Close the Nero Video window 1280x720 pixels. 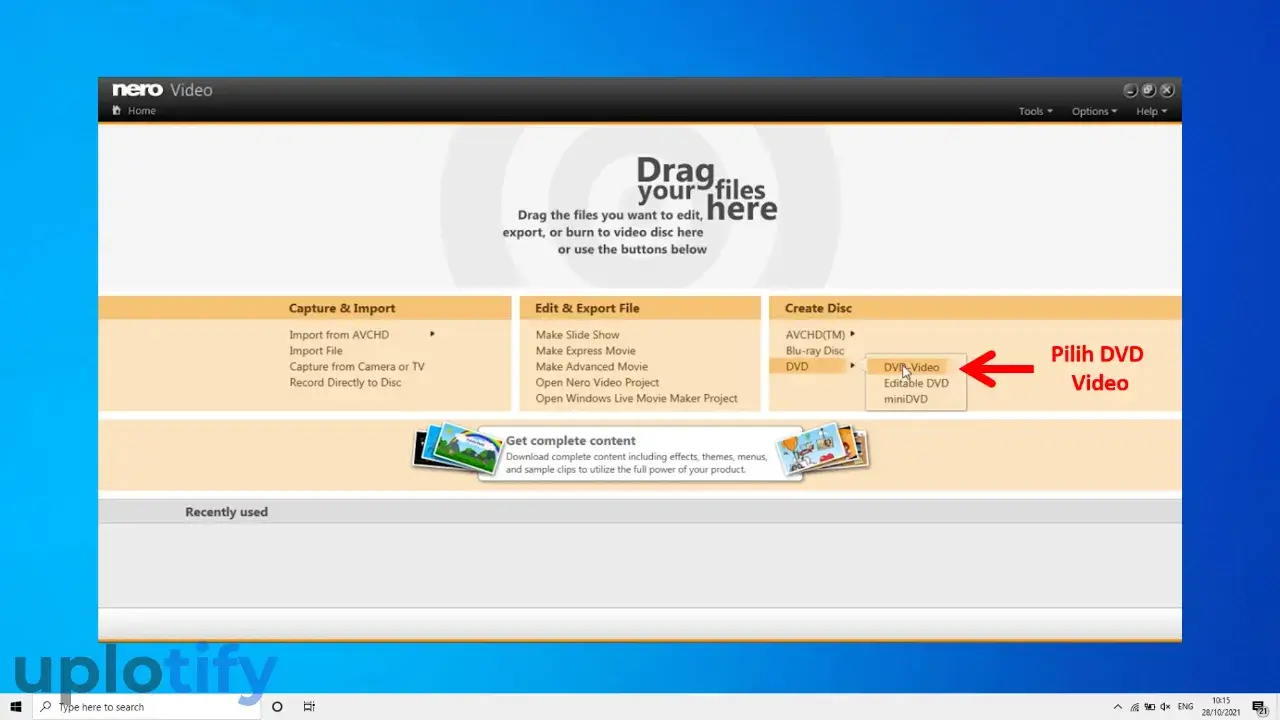1167,90
